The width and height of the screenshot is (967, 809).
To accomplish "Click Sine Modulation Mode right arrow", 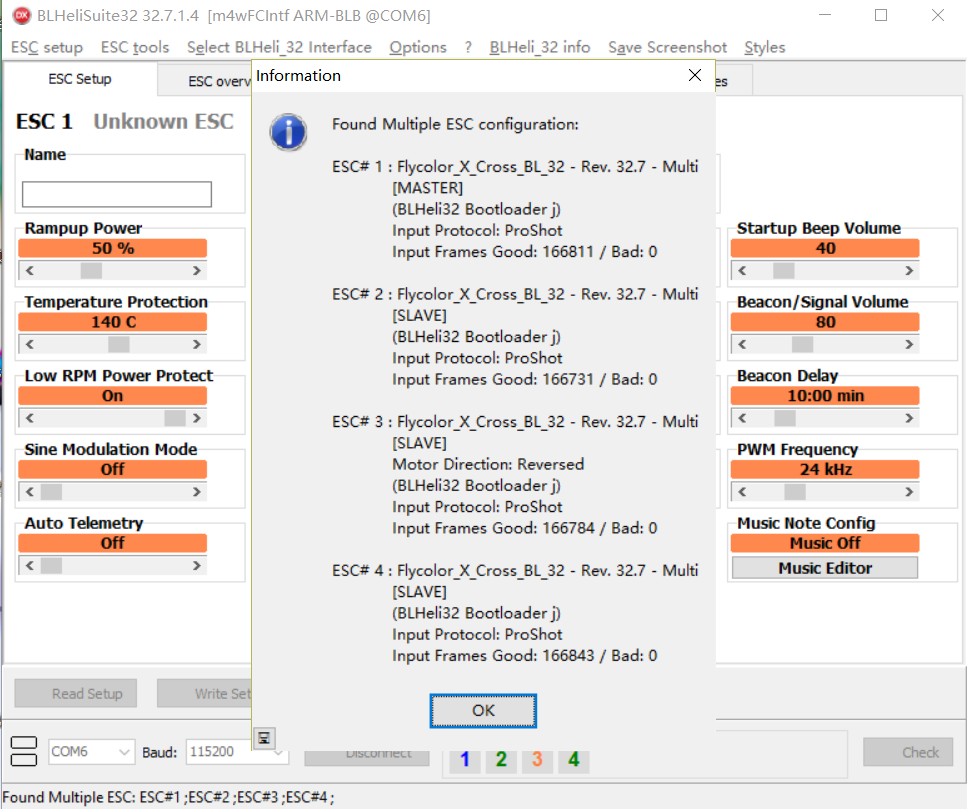I will coord(197,491).
